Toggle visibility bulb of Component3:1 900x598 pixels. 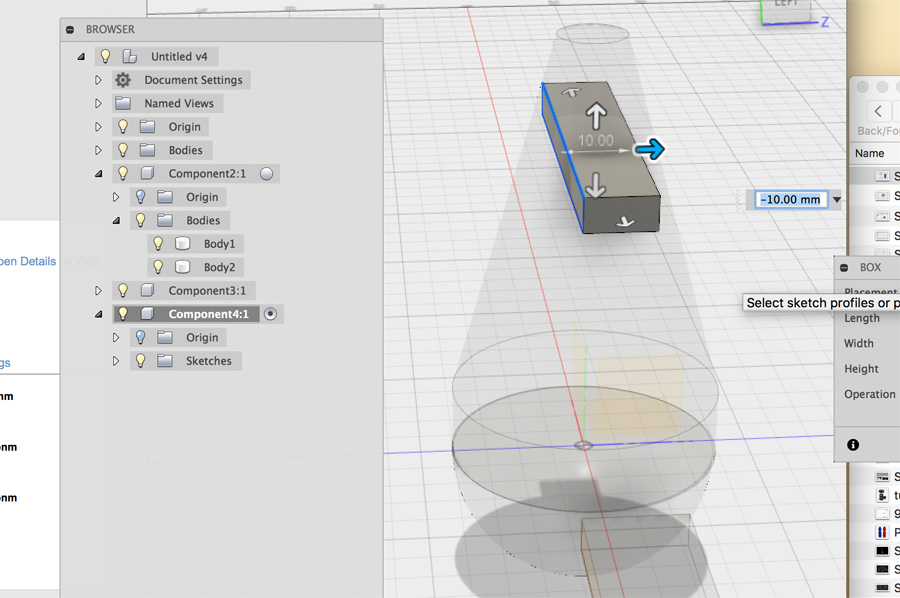coord(123,290)
